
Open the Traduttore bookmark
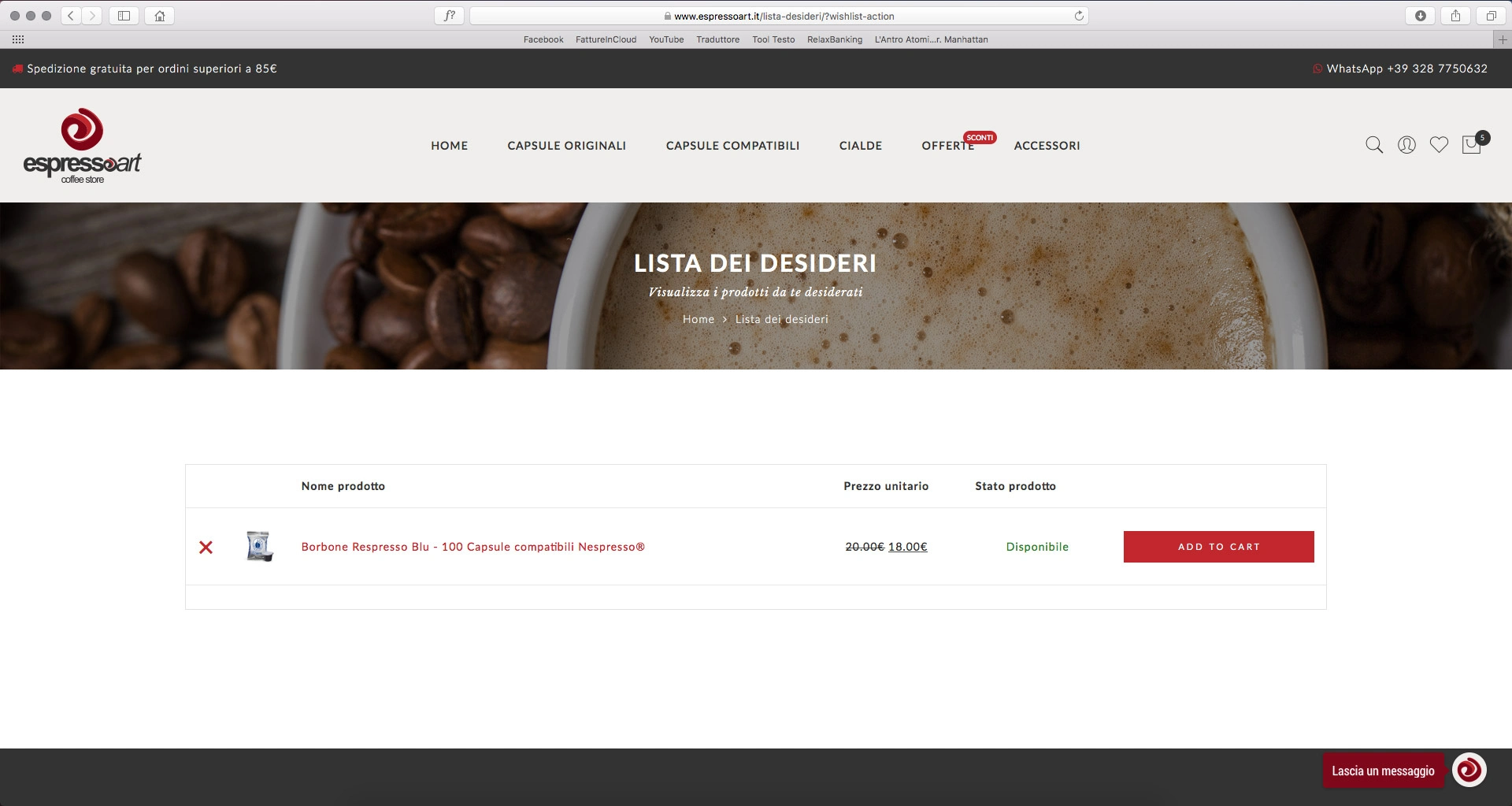click(717, 39)
